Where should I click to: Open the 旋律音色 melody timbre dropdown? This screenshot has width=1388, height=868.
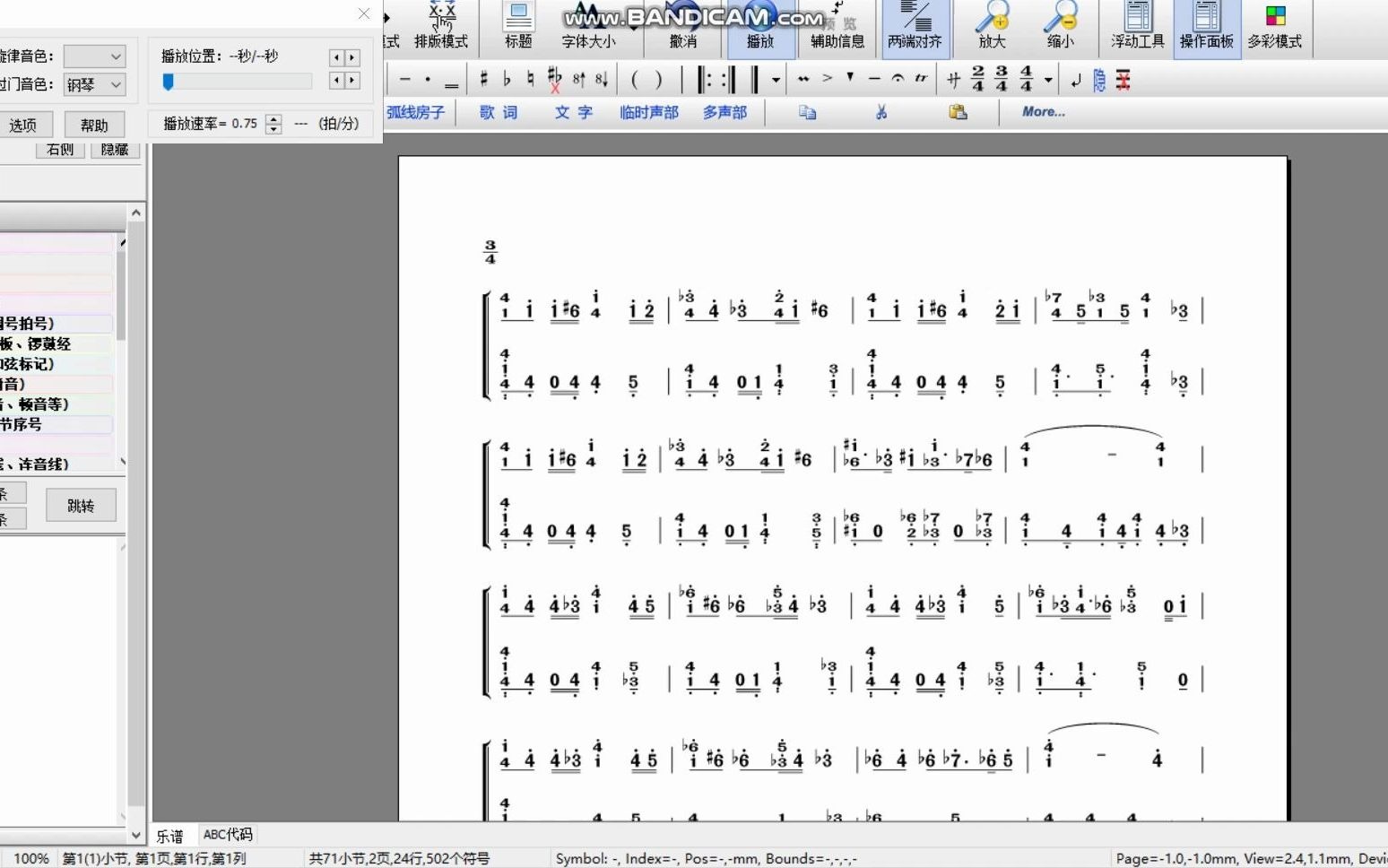click(94, 56)
